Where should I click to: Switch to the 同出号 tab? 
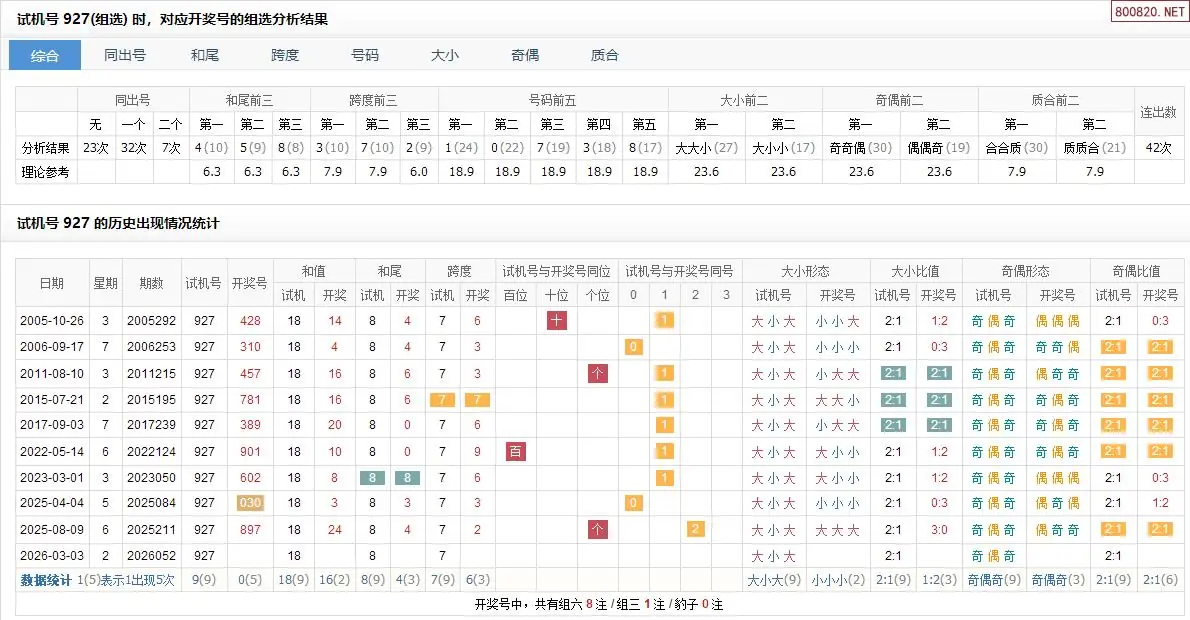(x=125, y=55)
